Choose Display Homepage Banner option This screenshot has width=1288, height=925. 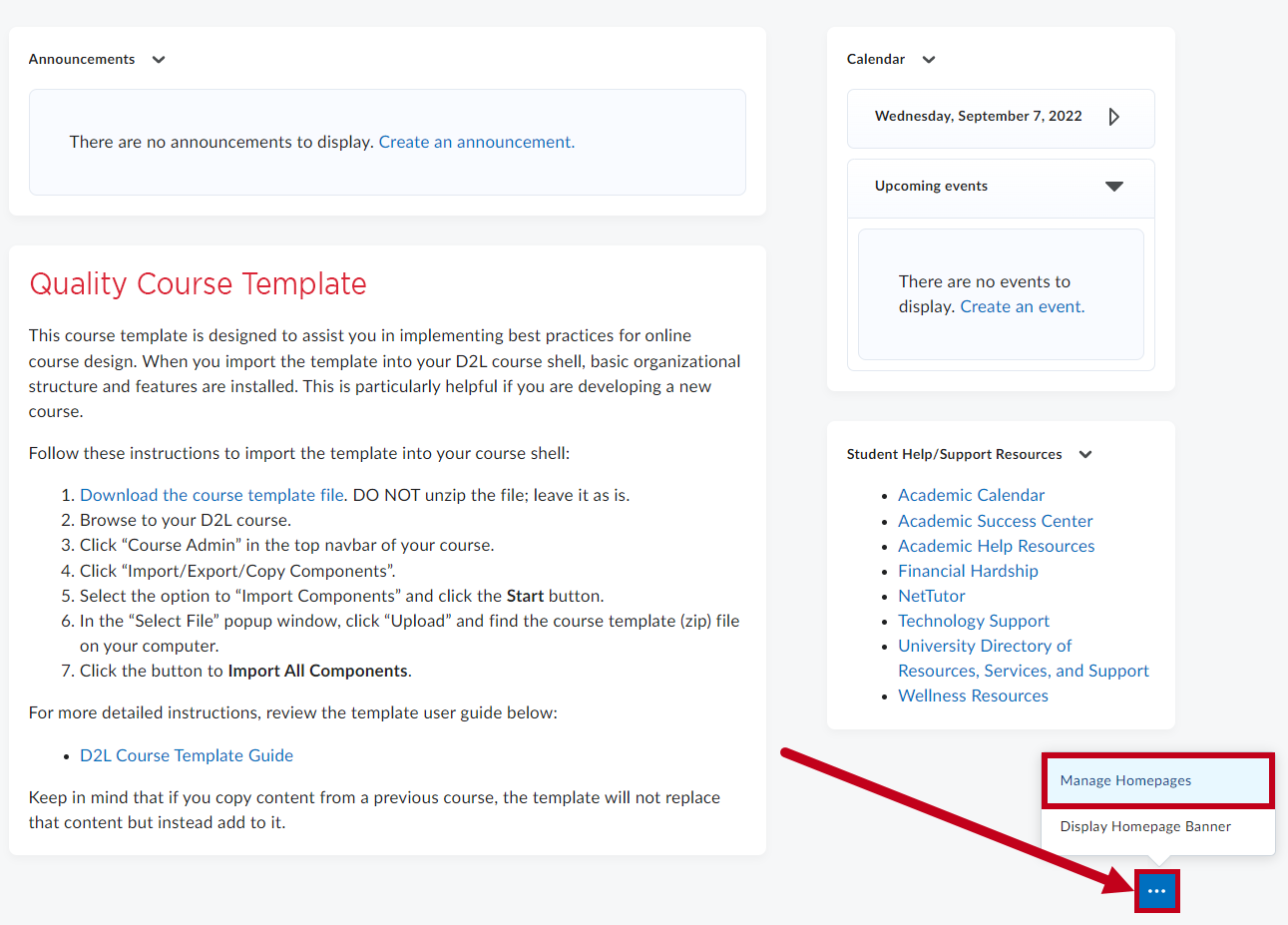tap(1147, 826)
